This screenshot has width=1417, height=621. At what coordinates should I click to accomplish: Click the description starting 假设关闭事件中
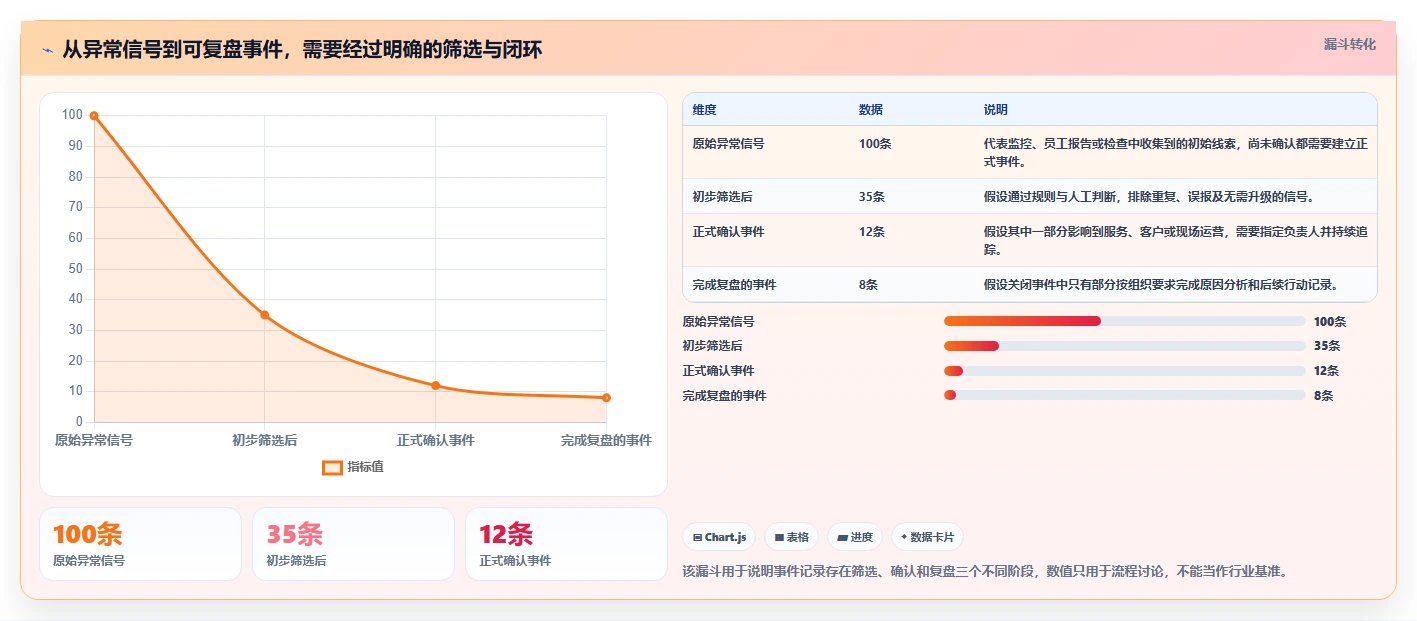1161,285
